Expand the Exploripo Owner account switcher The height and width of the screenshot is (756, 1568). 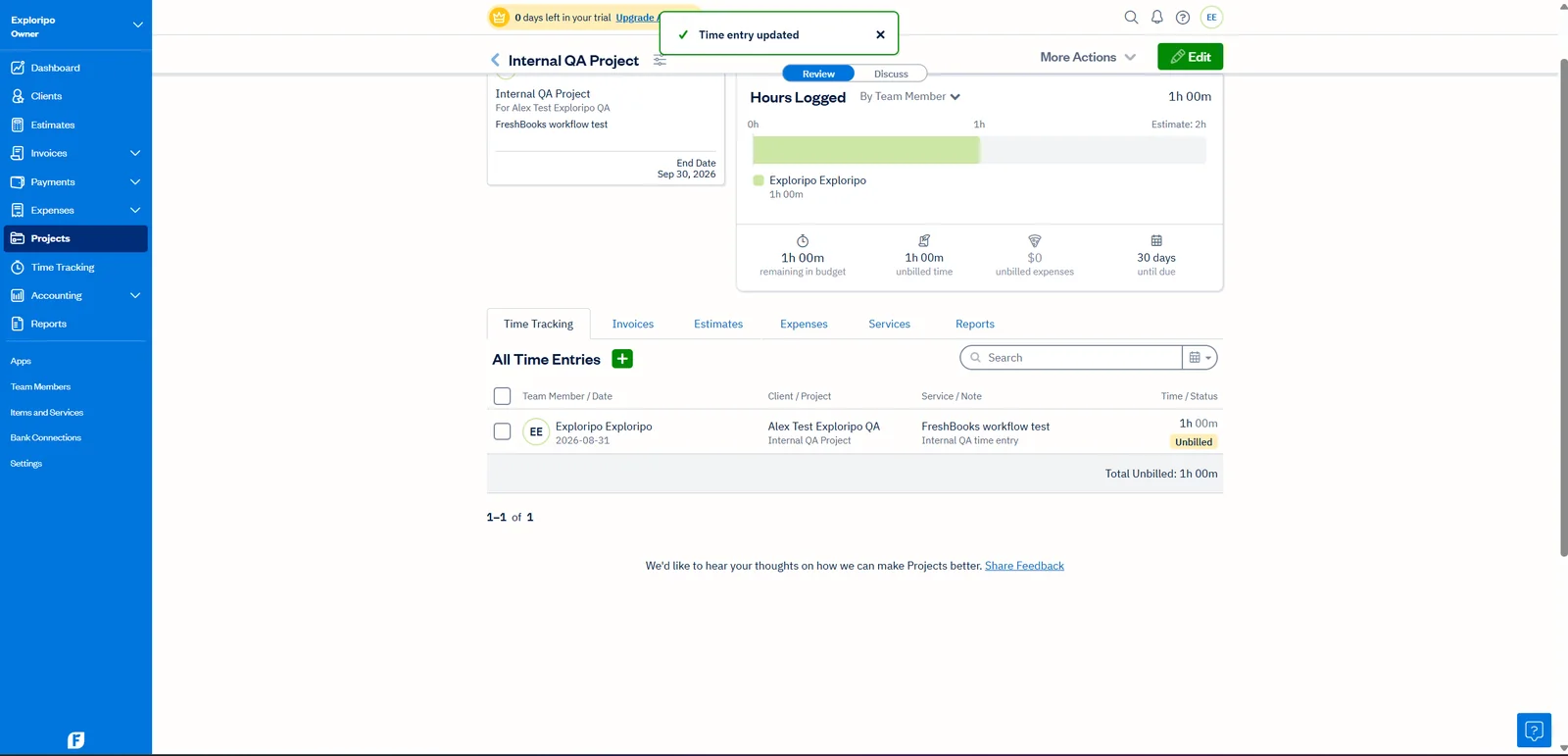(137, 25)
